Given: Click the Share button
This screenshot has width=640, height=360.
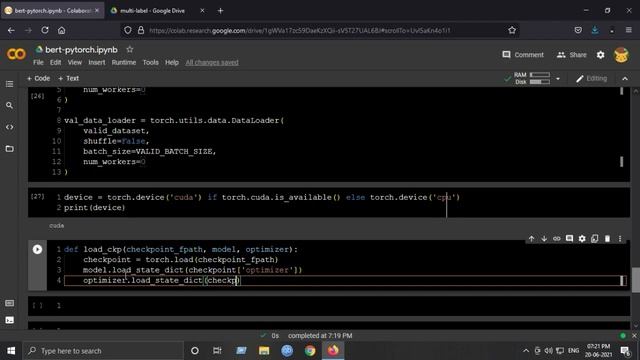Looking at the screenshot, I should 571,55.
